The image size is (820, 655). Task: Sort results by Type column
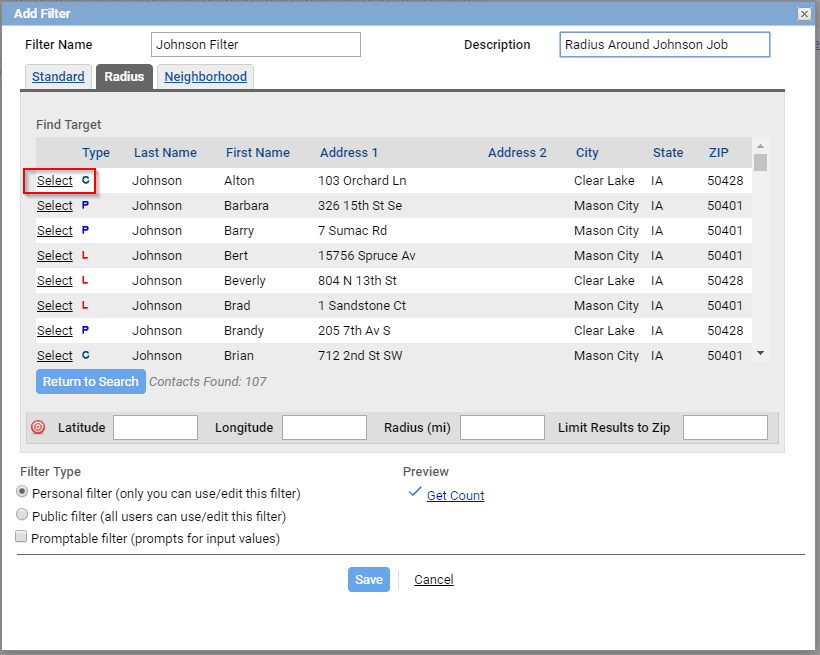pos(96,153)
